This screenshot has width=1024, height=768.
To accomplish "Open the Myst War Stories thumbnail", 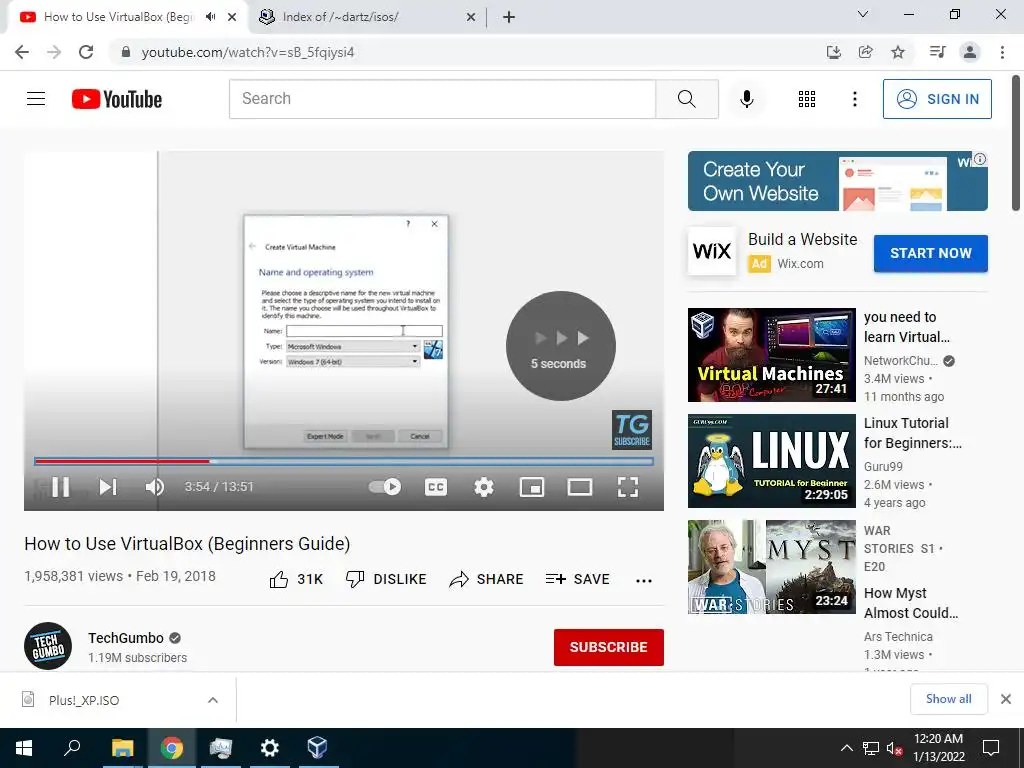I will tap(771, 567).
